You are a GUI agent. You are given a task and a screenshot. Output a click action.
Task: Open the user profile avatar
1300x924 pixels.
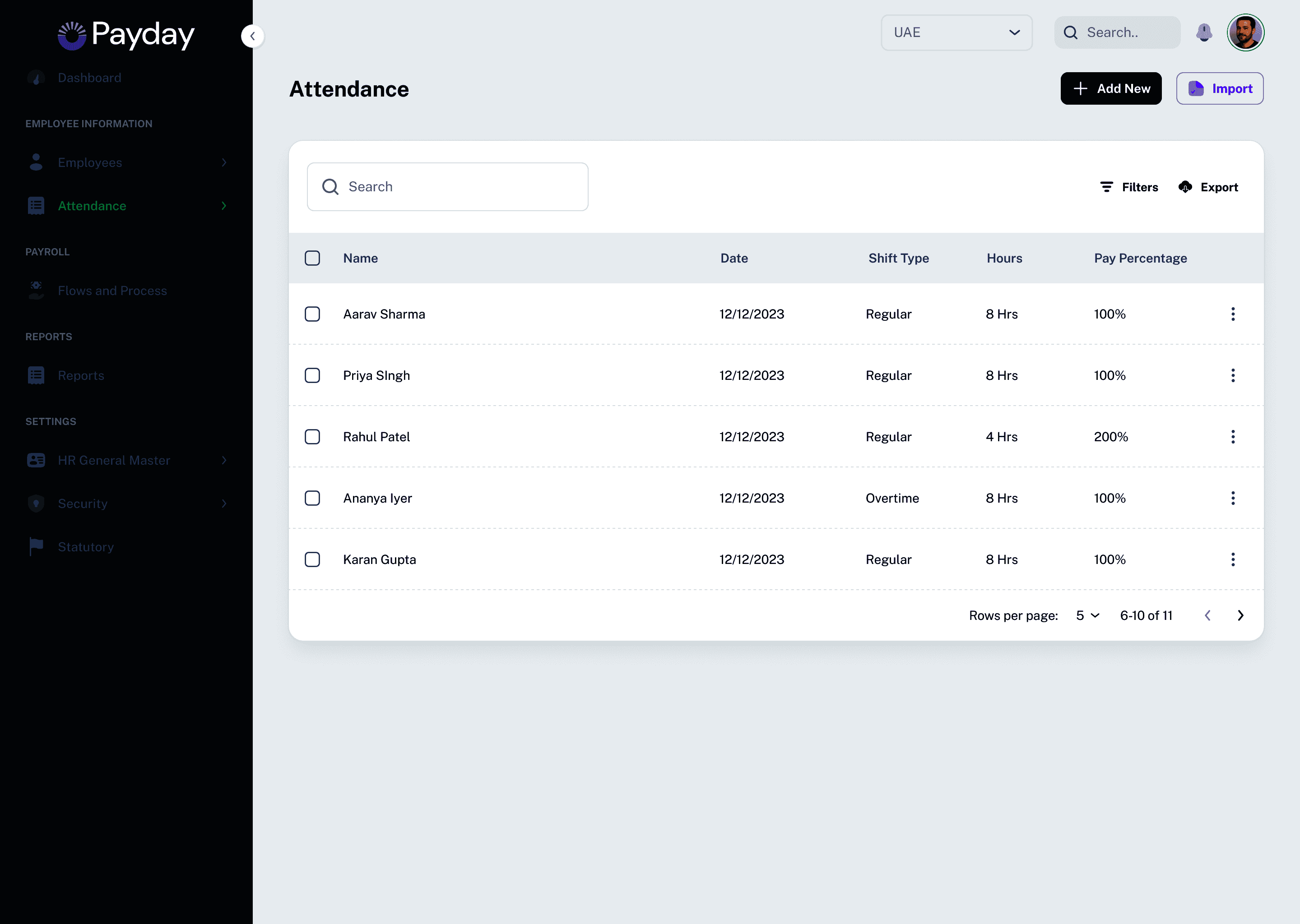point(1245,32)
